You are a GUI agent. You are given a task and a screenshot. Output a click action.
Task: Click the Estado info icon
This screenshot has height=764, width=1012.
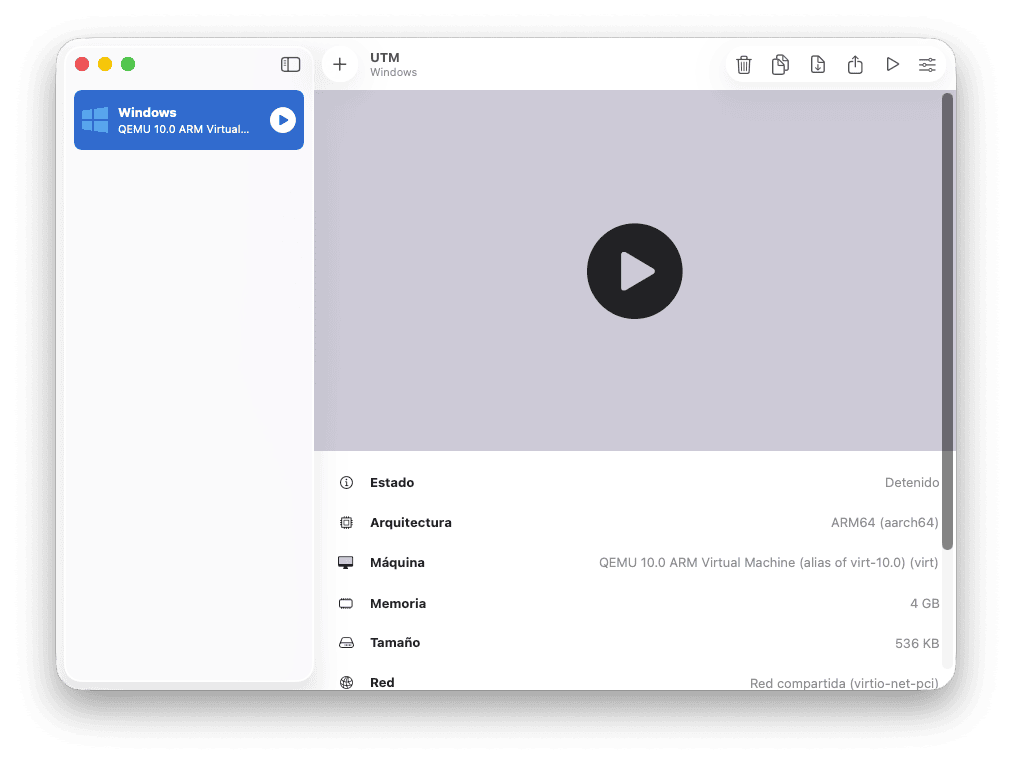coord(347,483)
